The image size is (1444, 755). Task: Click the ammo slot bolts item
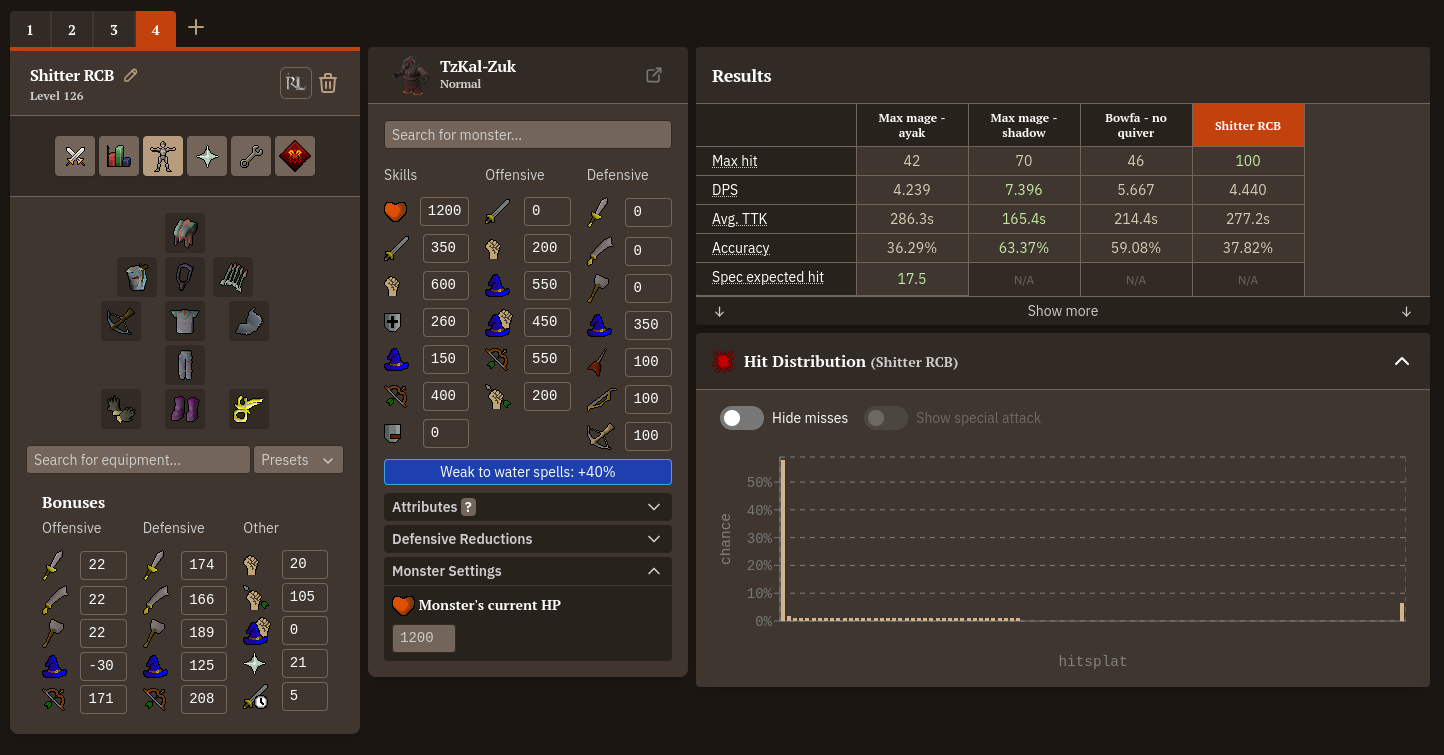[233, 277]
